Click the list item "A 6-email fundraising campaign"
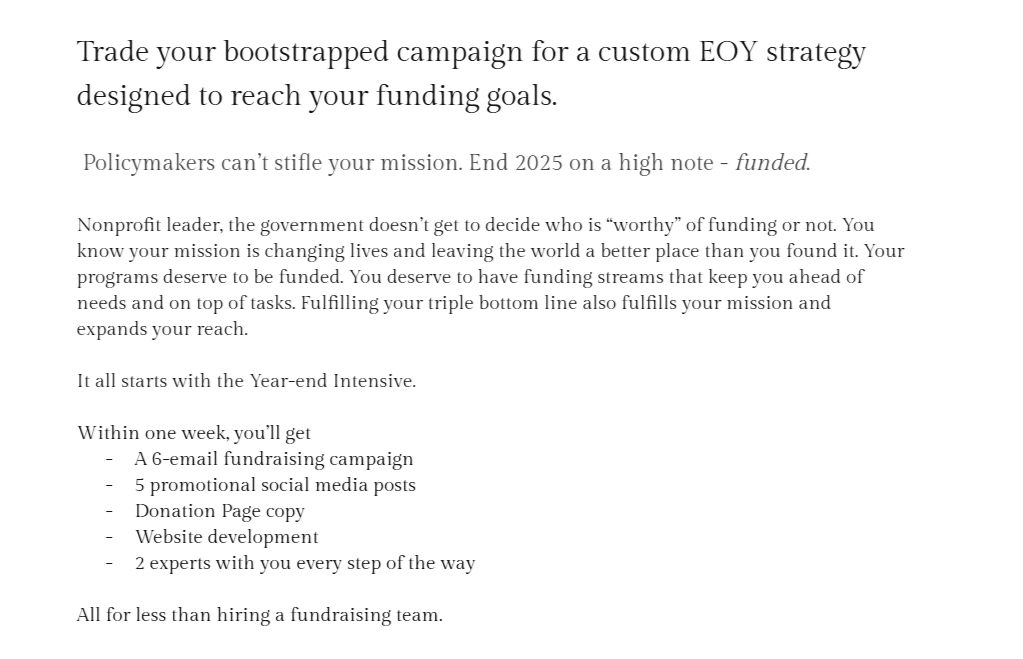This screenshot has height=659, width=1023. click(274, 459)
